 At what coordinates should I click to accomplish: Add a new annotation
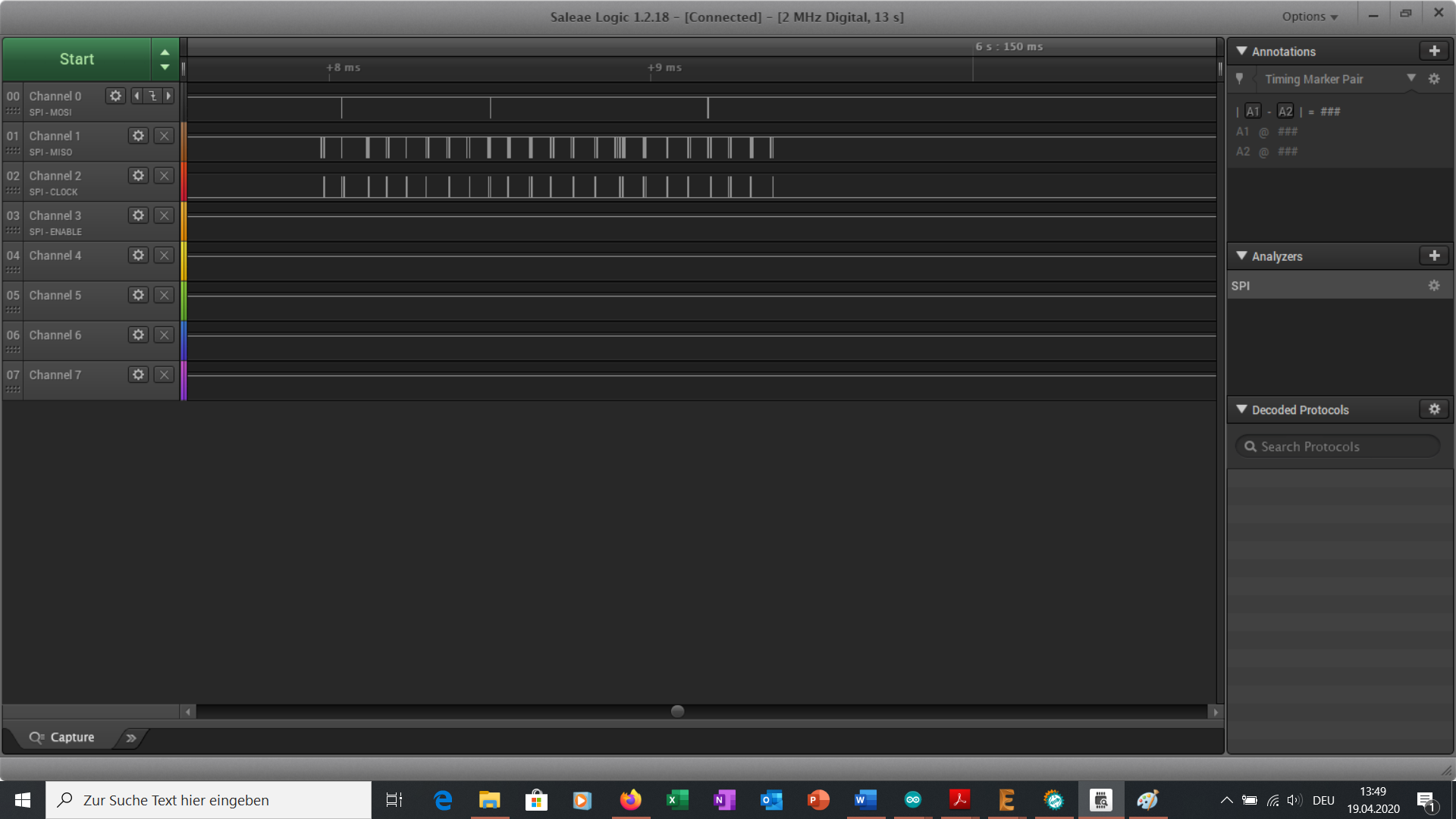pos(1434,51)
